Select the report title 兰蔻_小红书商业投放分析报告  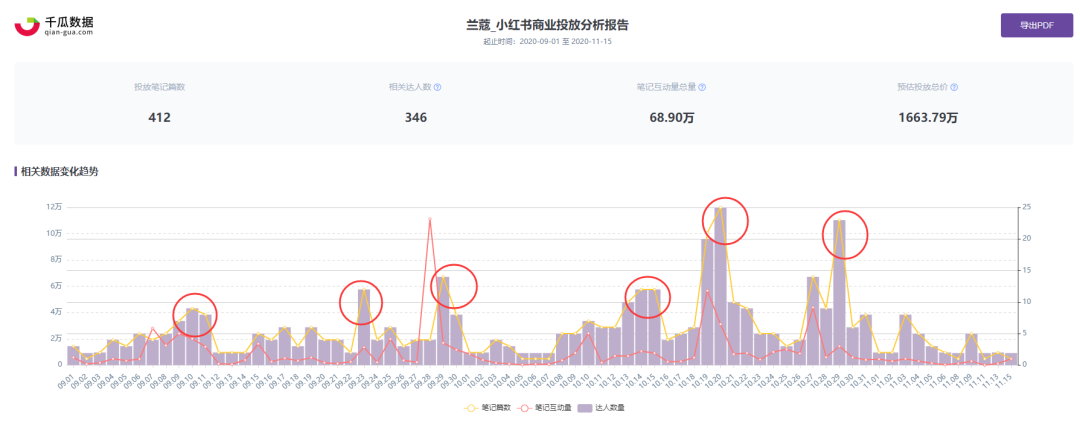(547, 25)
